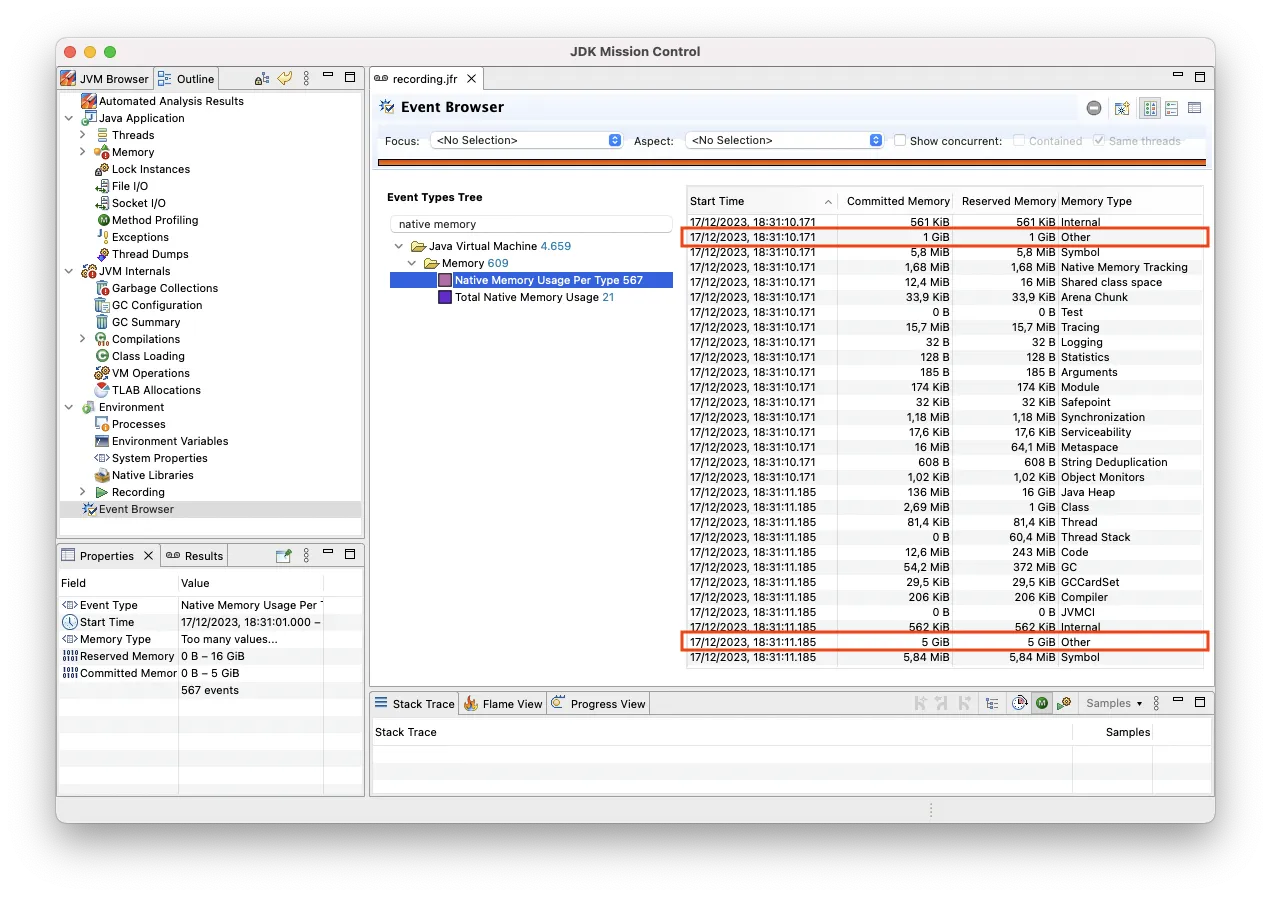The image size is (1271, 897).
Task: Click the round clock icon in Stack Trace toolbar
Action: pos(1019,703)
